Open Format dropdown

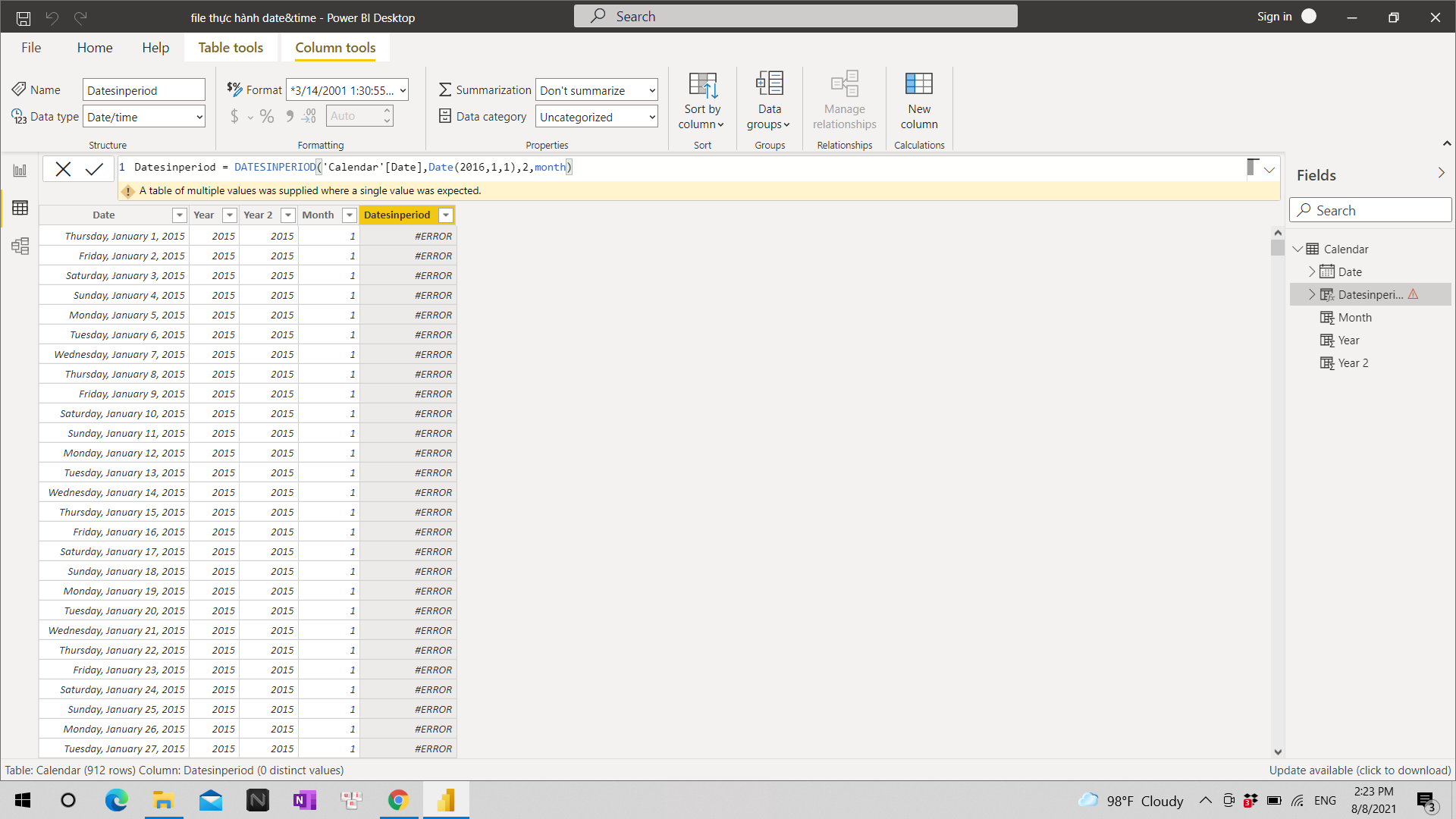tap(347, 90)
